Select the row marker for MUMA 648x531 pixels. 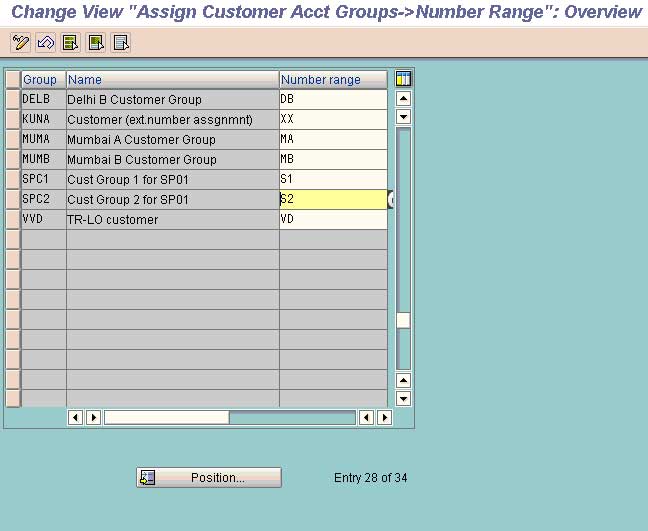click(x=13, y=139)
